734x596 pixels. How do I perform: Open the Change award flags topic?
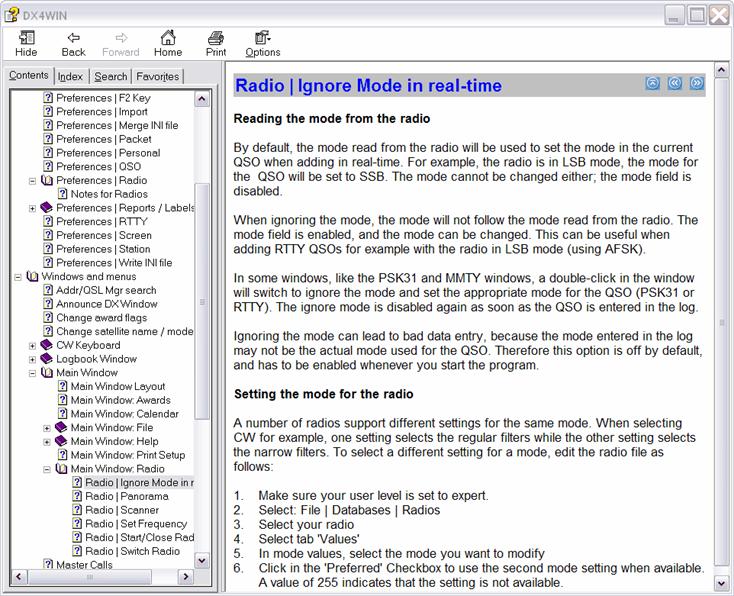click(x=102, y=317)
